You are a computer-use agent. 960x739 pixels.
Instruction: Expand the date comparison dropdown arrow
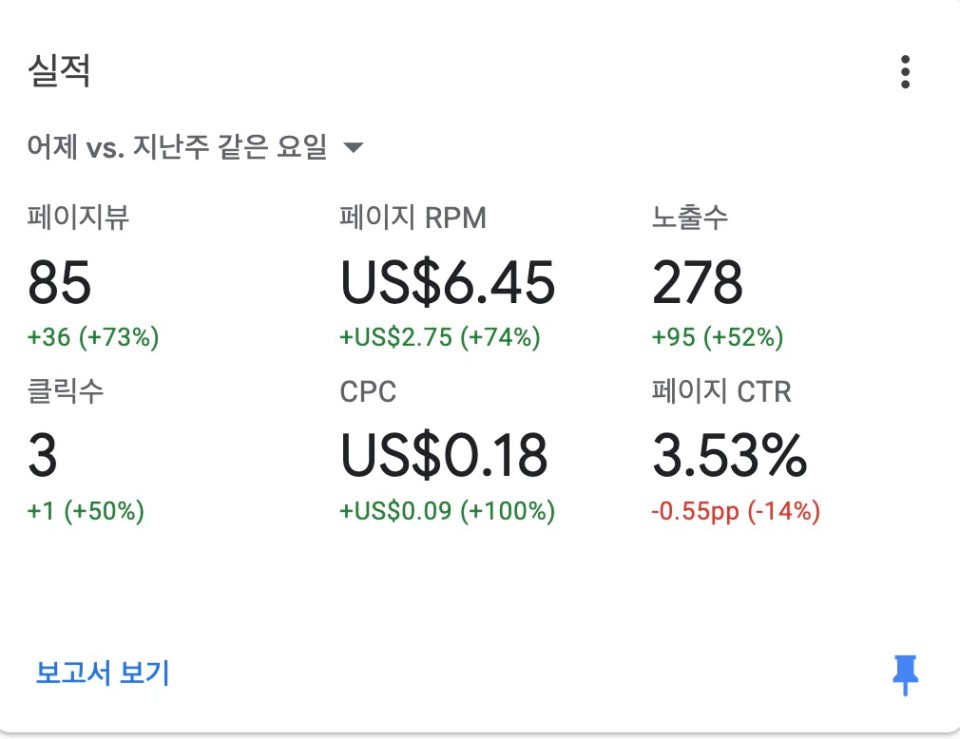tap(353, 148)
